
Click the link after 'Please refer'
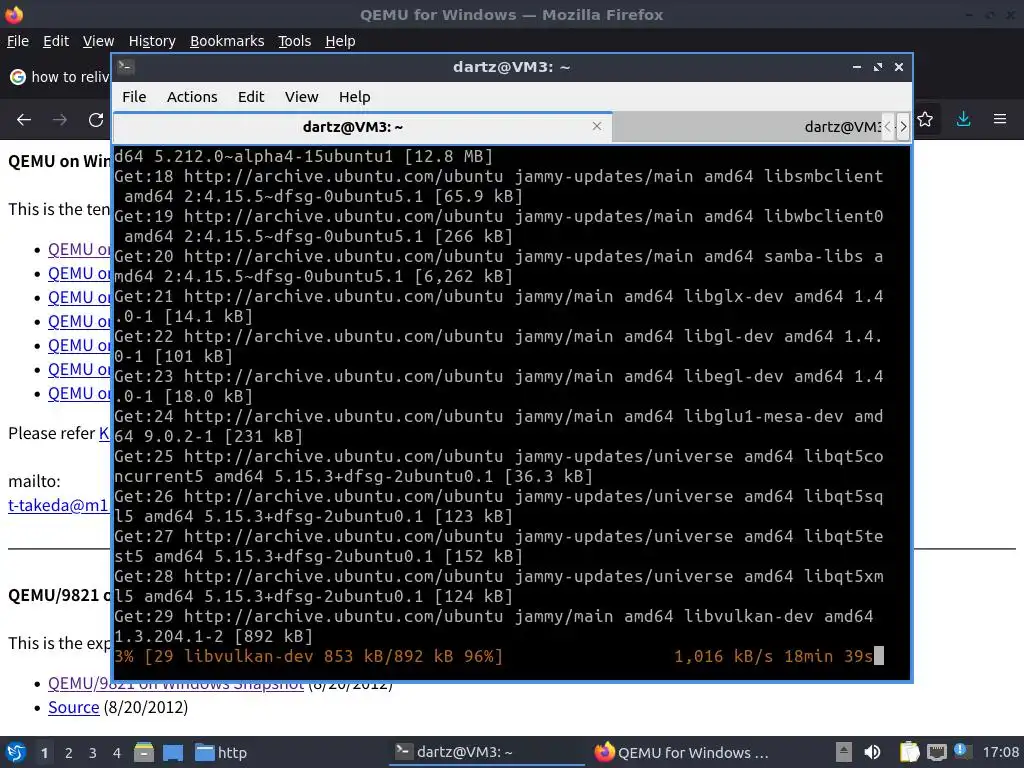coord(104,433)
